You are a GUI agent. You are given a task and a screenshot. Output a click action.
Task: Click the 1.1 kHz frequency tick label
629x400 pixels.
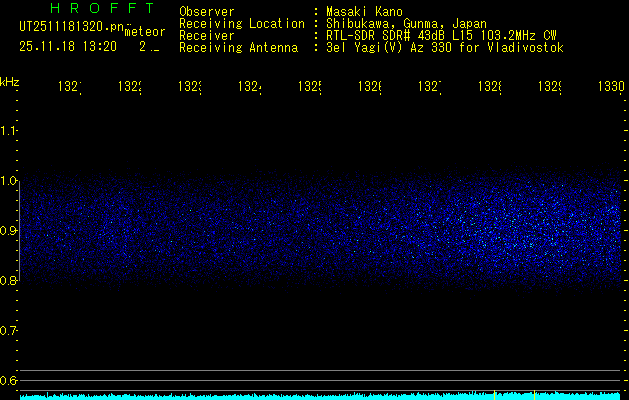pos(9,130)
